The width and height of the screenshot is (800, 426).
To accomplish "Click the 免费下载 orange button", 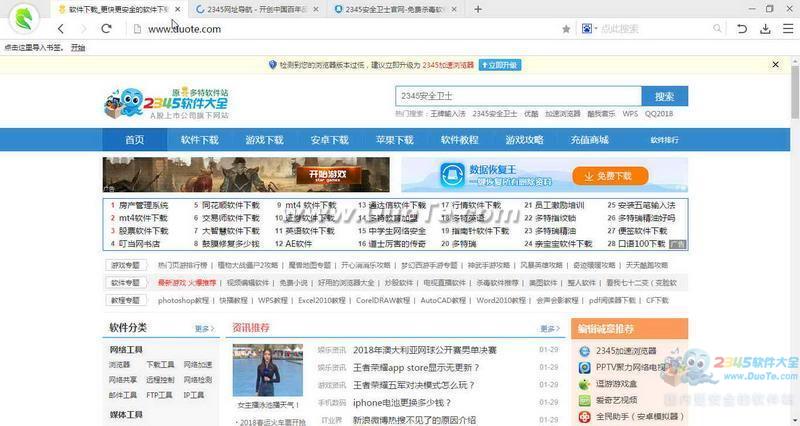I will (x=610, y=176).
